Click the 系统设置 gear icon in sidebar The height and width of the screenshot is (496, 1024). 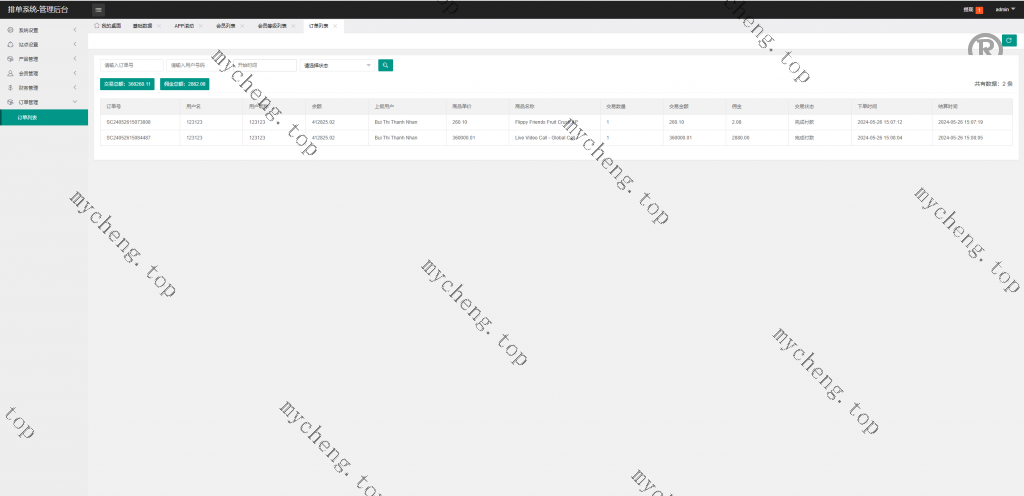pos(11,31)
